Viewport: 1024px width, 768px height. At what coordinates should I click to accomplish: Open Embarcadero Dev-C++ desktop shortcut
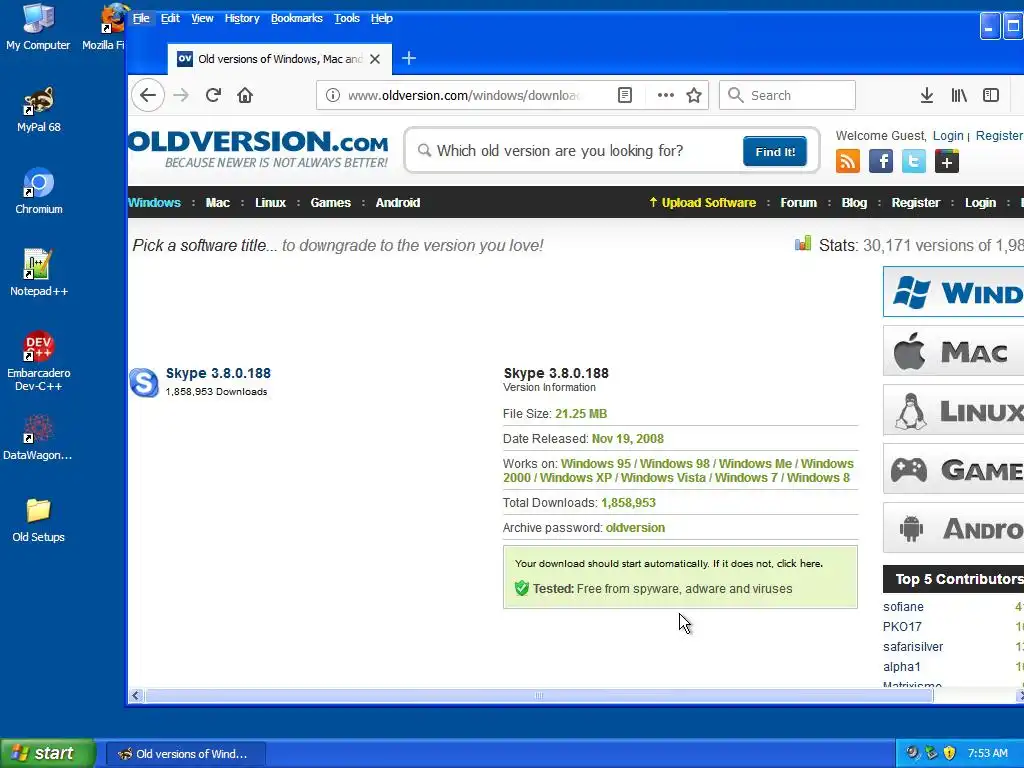click(39, 361)
